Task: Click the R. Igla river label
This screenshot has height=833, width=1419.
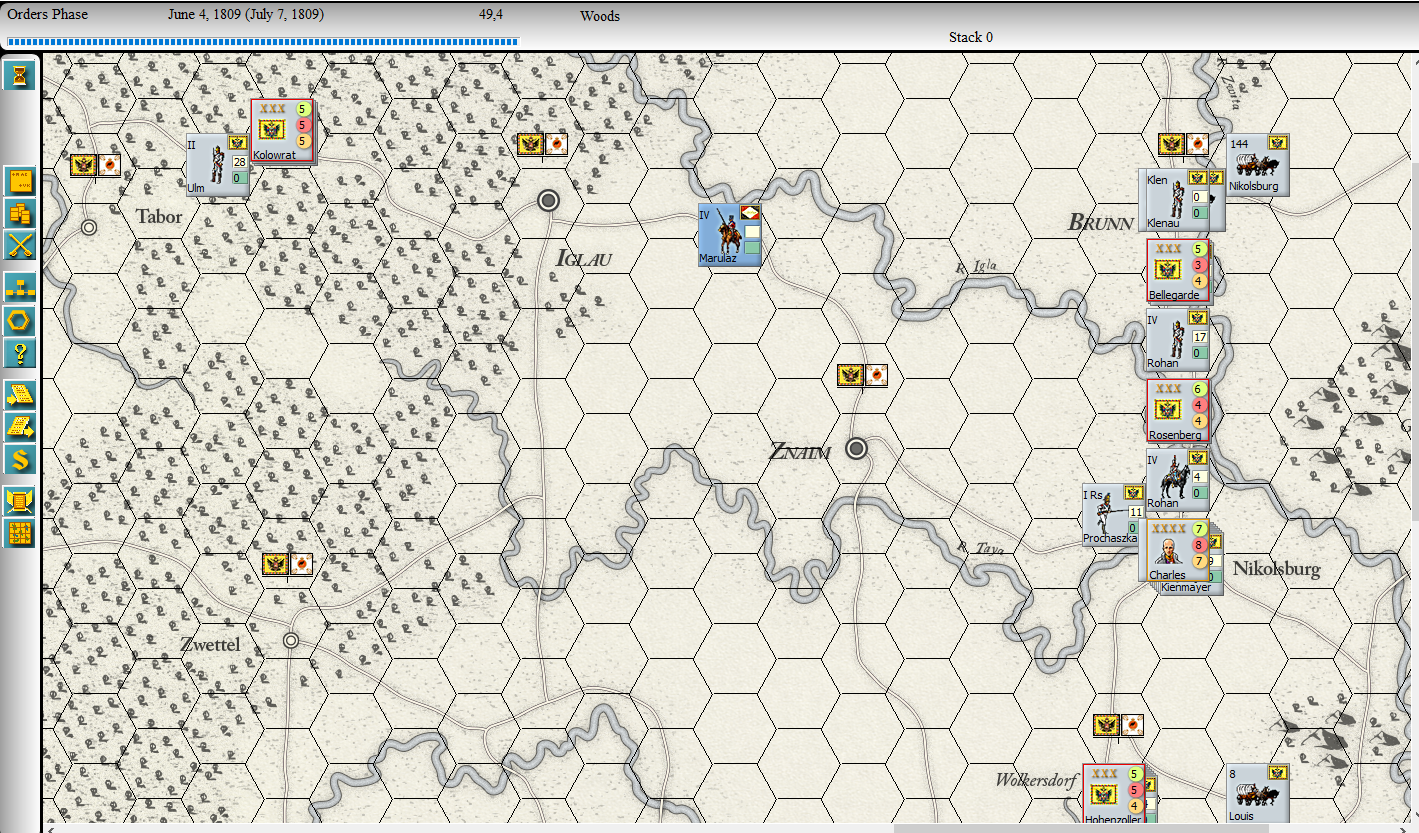Action: click(x=976, y=266)
